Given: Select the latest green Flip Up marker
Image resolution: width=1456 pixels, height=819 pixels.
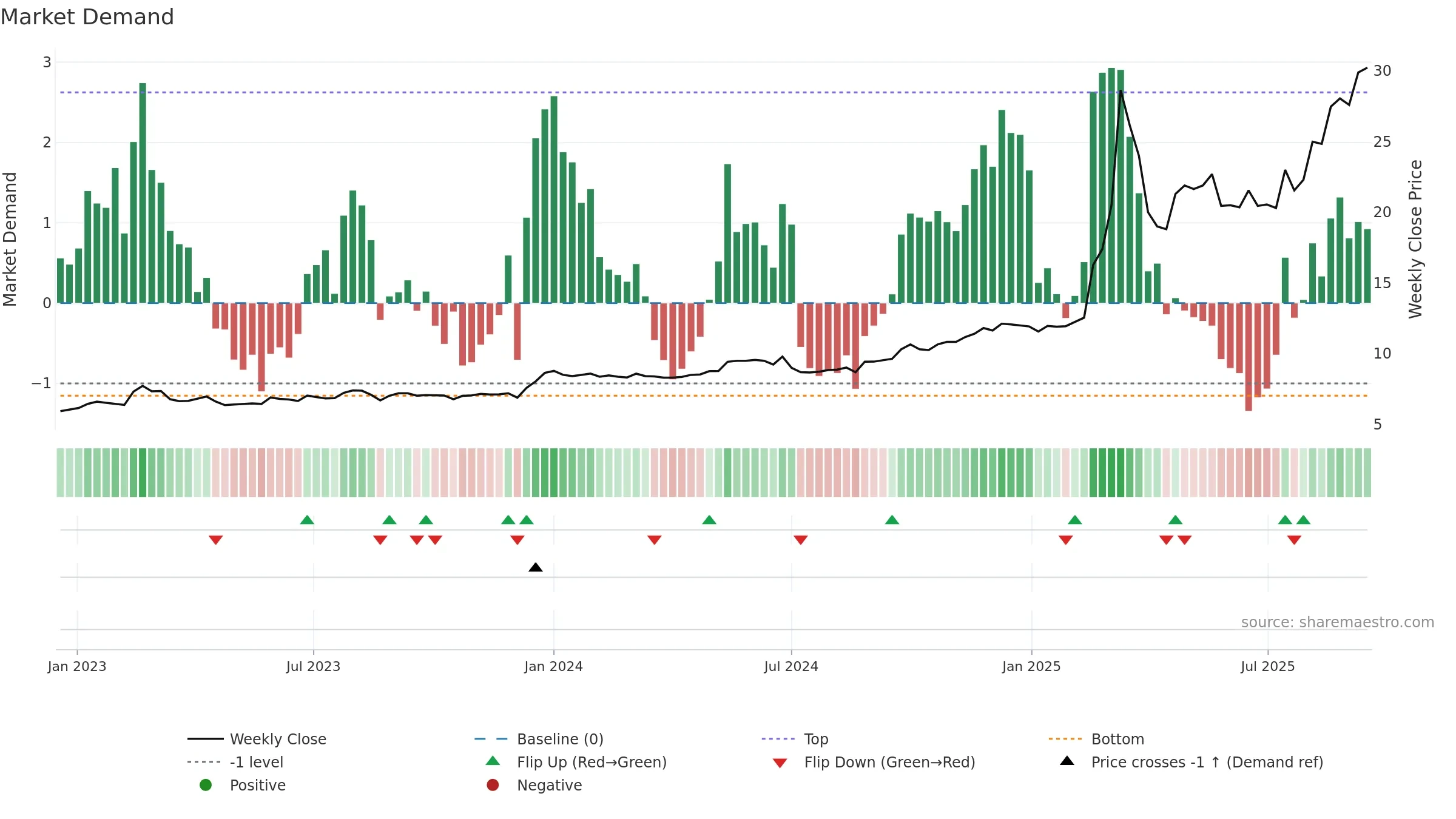Looking at the screenshot, I should point(1303,520).
